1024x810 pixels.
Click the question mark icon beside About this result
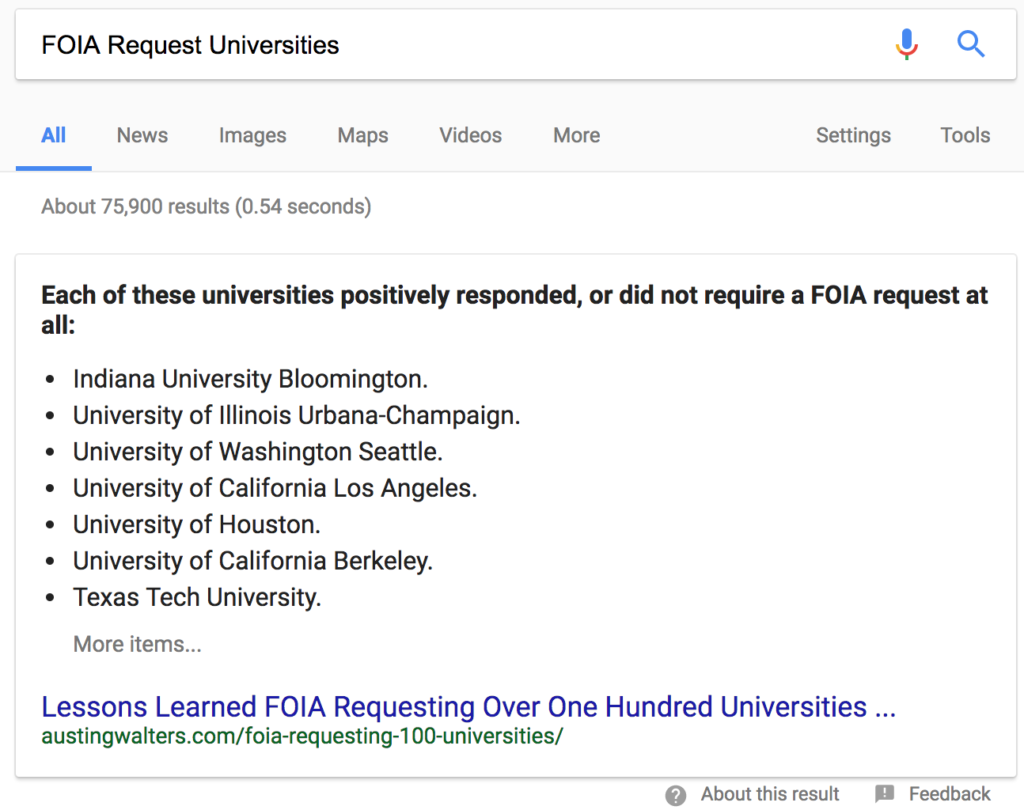[x=675, y=795]
